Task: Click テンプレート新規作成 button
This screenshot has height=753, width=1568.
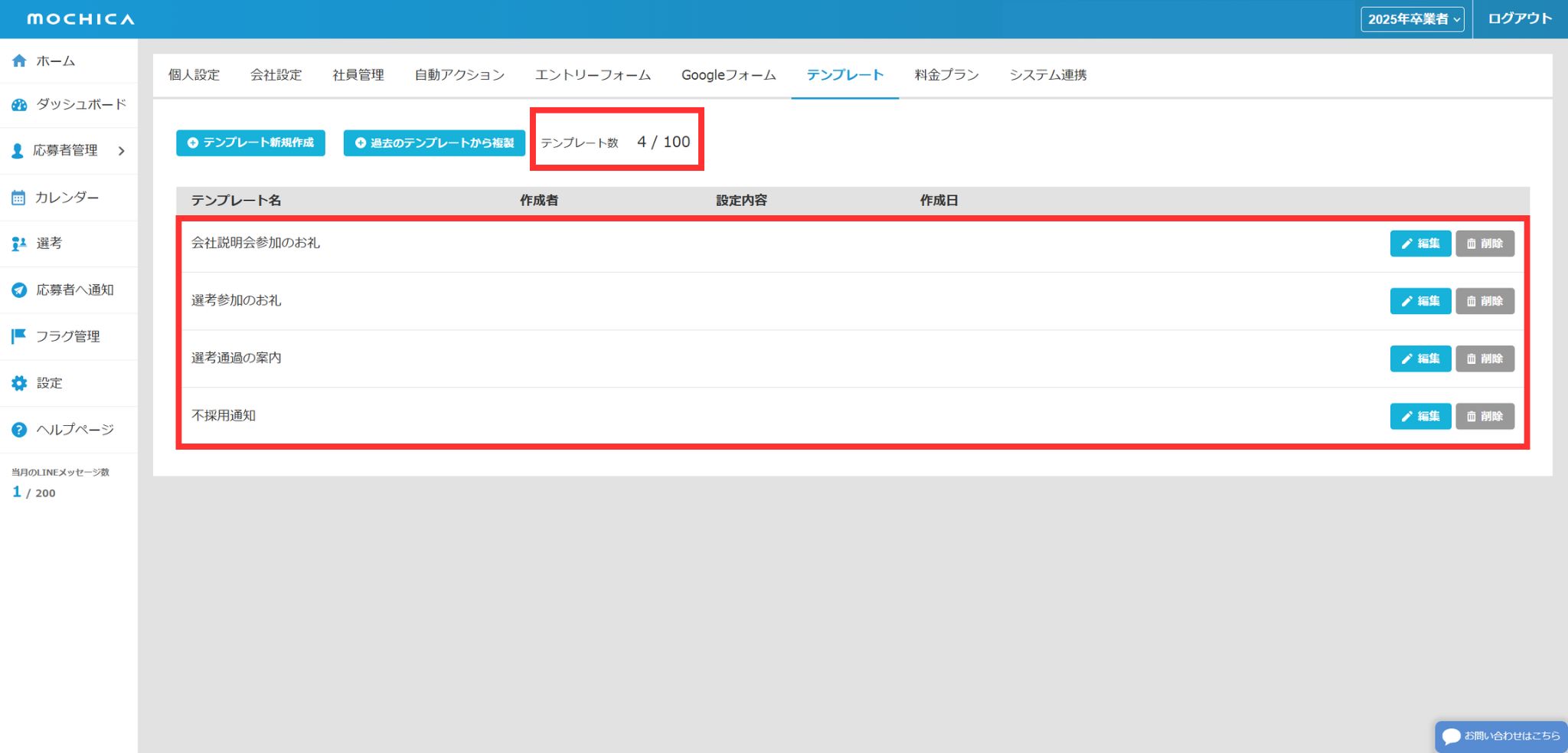Action: 250,143
